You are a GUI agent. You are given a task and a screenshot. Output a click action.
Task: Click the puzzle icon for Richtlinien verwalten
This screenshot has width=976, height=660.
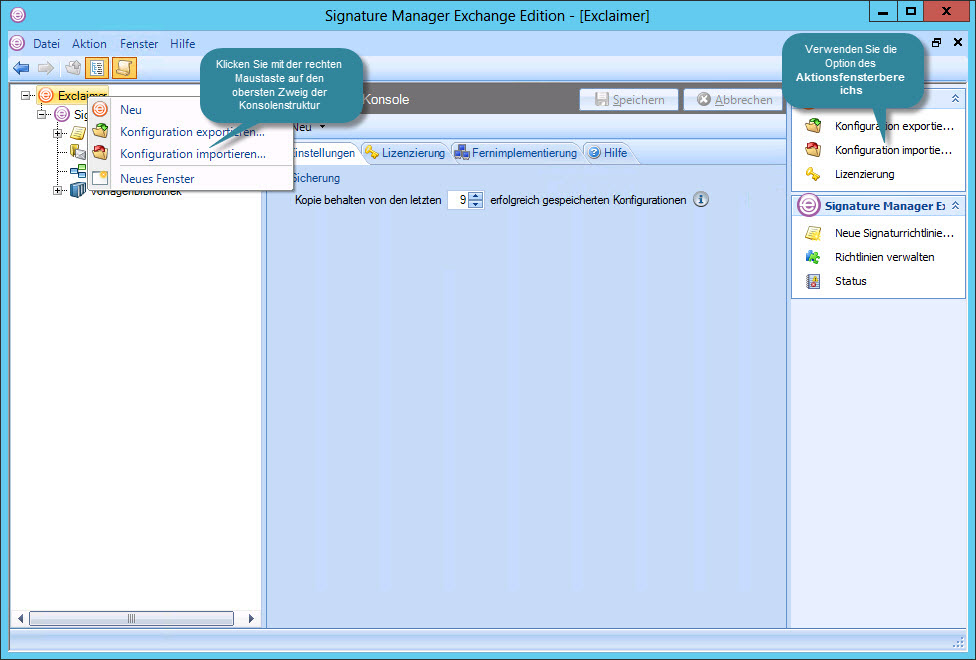pos(814,257)
